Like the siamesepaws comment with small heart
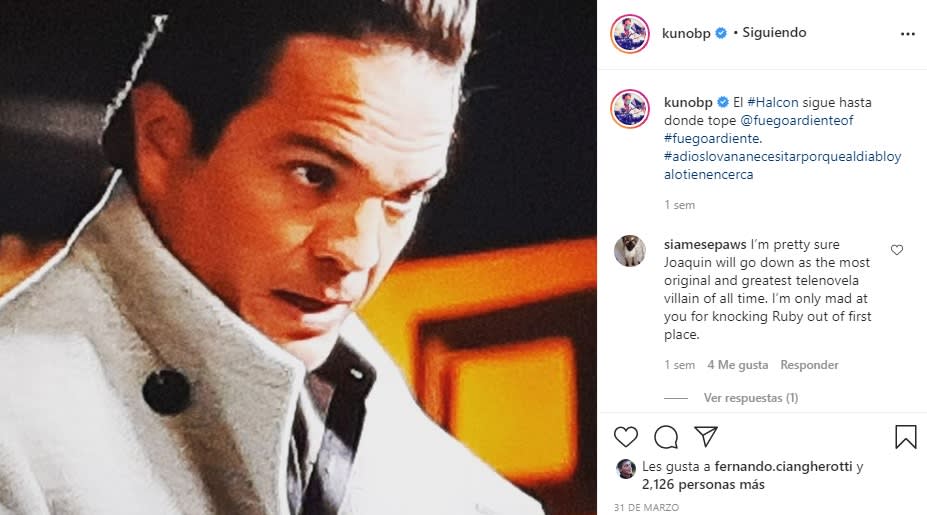Viewport: 927px width, 515px height. coord(896,250)
